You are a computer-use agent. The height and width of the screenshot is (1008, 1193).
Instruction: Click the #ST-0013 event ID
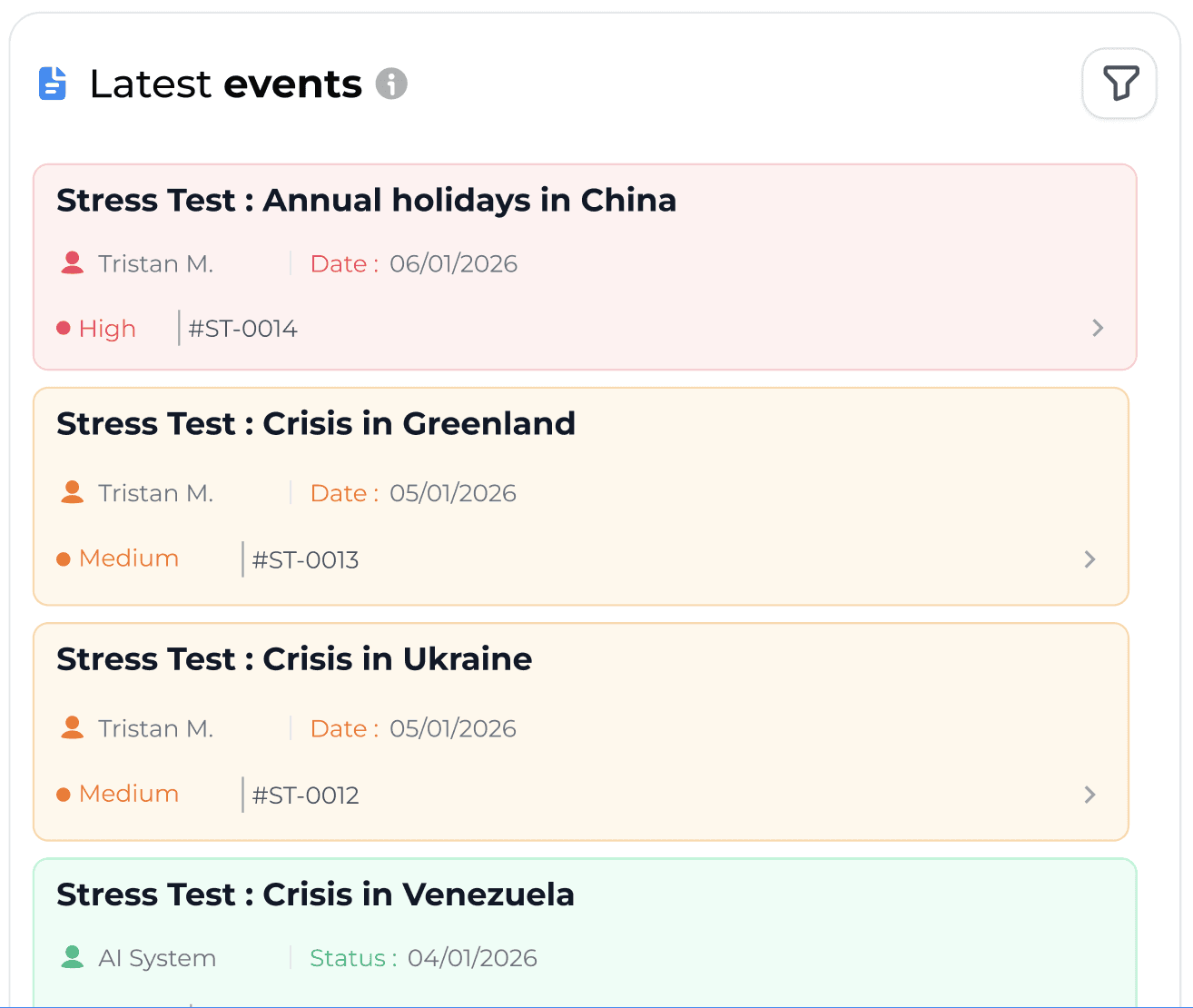point(305,559)
